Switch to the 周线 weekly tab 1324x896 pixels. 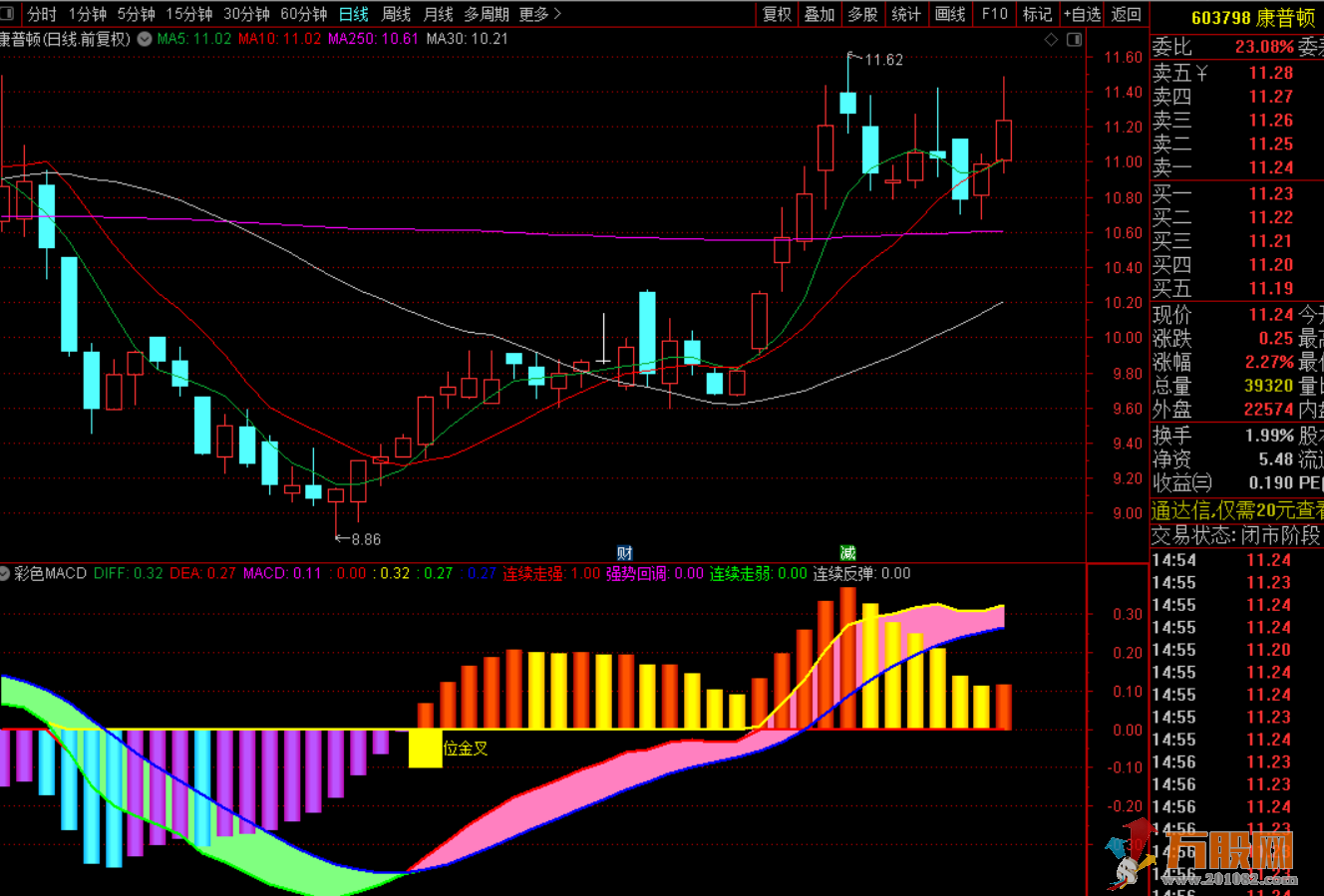(396, 14)
